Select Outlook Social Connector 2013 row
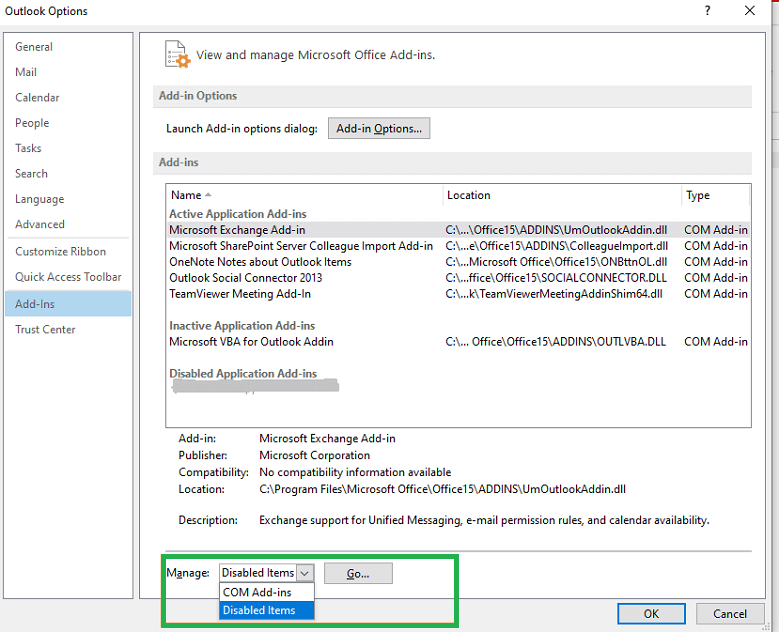 [x=458, y=278]
